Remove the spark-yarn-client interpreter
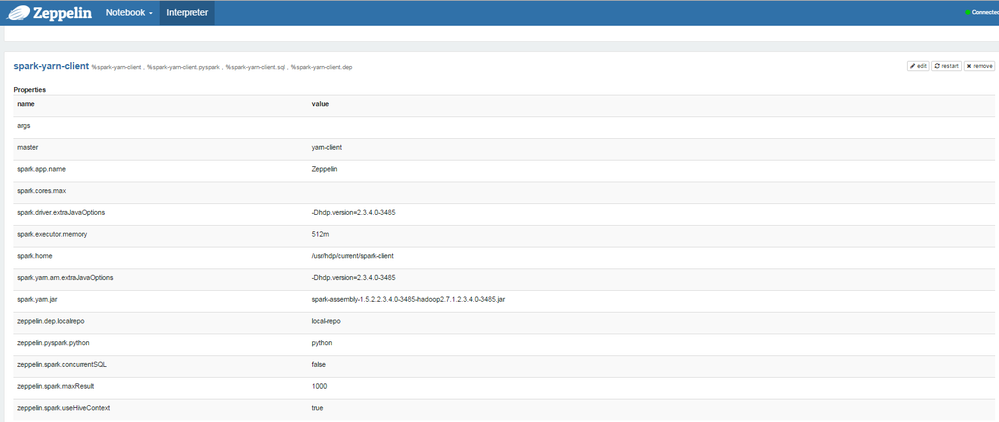 click(x=979, y=66)
